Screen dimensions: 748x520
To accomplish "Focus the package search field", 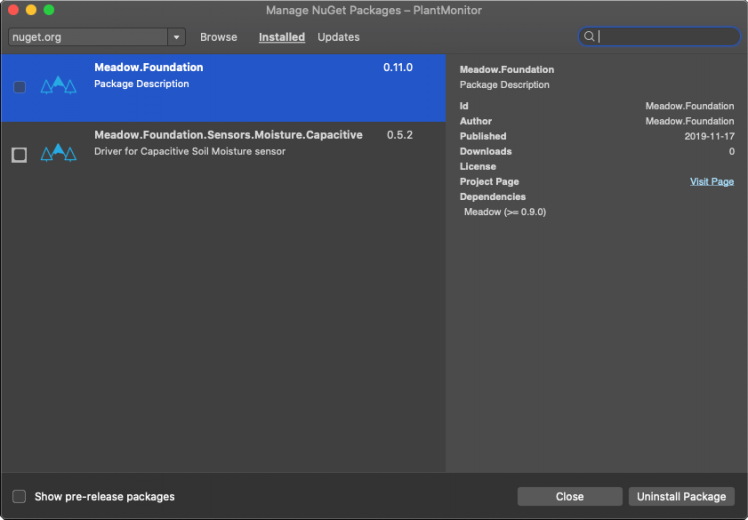I will click(665, 37).
